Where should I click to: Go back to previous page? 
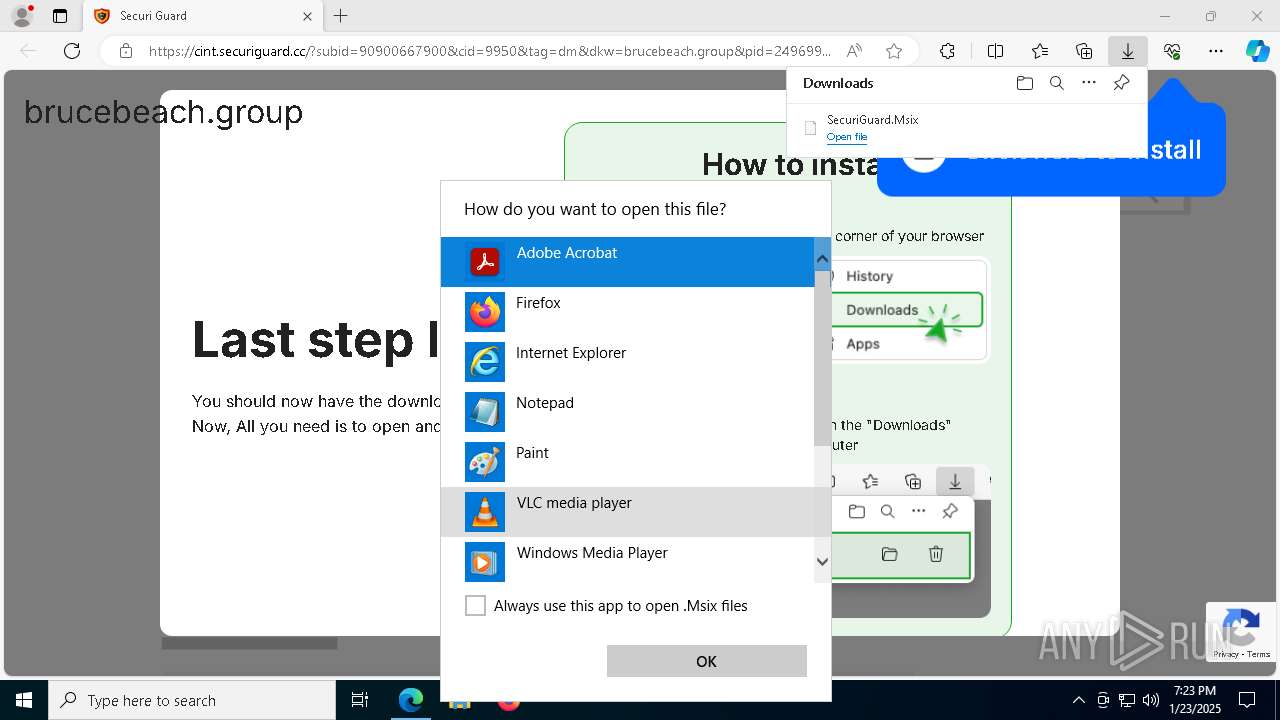point(28,51)
